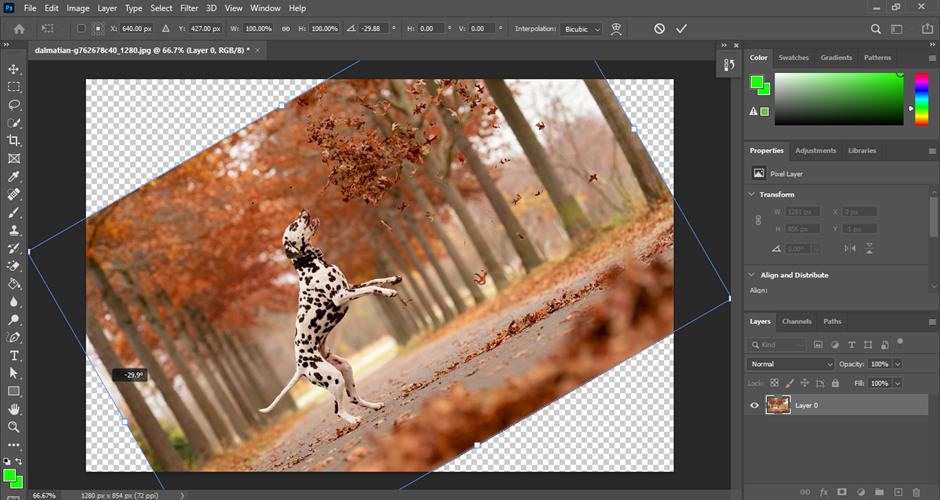Image resolution: width=940 pixels, height=500 pixels.
Task: Switch to the Adjustments tab
Action: (815, 150)
